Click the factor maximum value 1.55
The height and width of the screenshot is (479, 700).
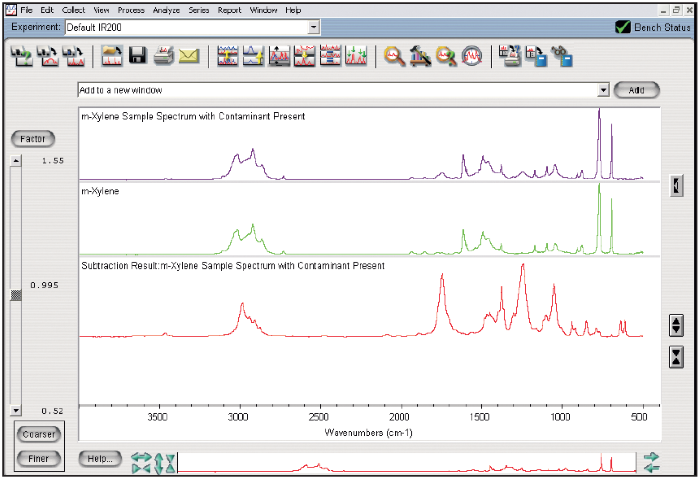53,161
